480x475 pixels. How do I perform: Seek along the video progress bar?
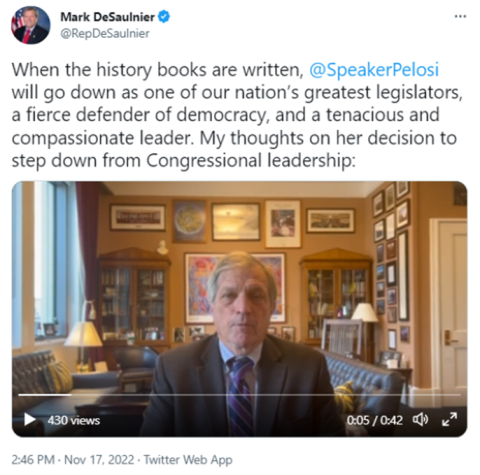(239, 395)
